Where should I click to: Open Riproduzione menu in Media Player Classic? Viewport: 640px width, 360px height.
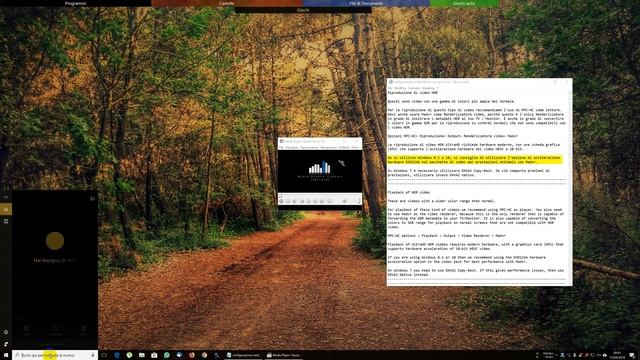pyautogui.click(x=309, y=147)
